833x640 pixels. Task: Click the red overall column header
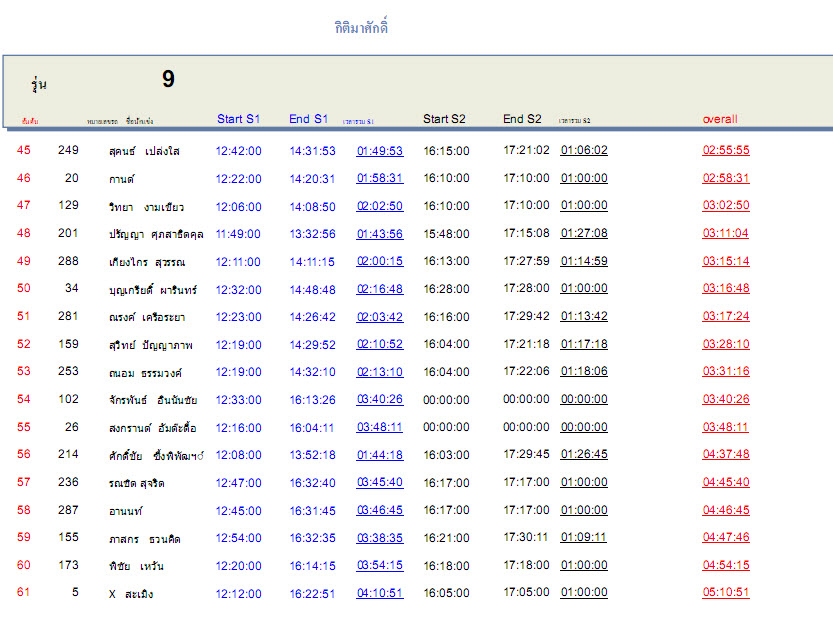pos(720,119)
